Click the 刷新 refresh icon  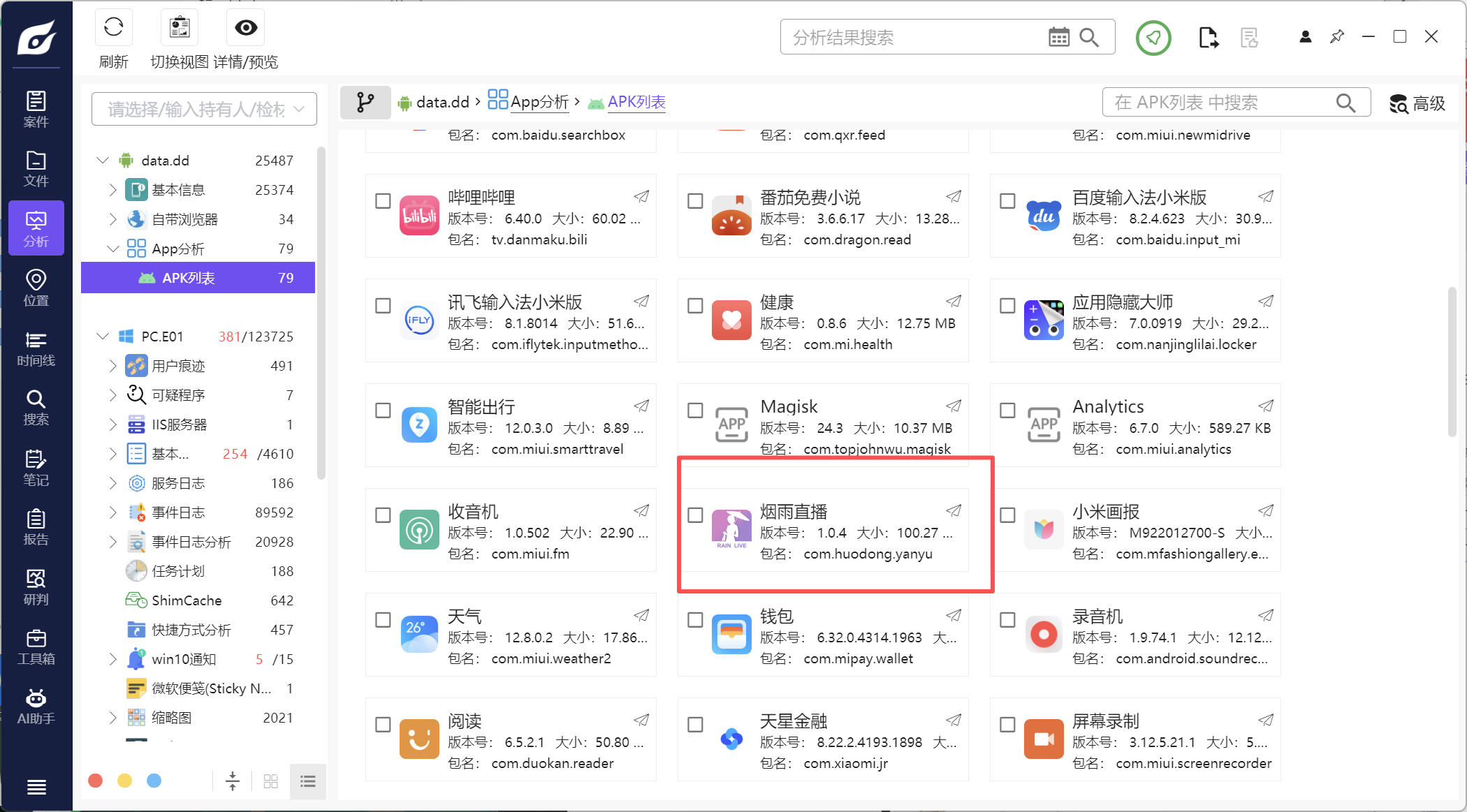point(114,28)
